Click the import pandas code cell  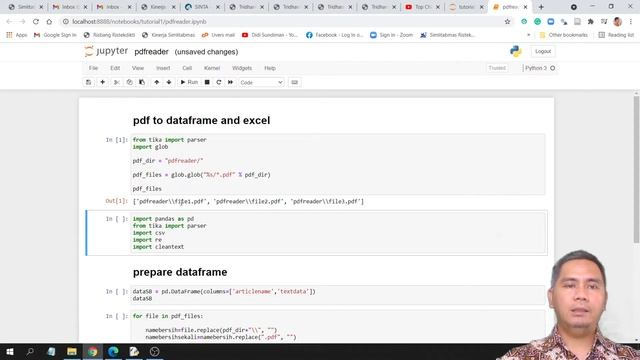pos(338,233)
